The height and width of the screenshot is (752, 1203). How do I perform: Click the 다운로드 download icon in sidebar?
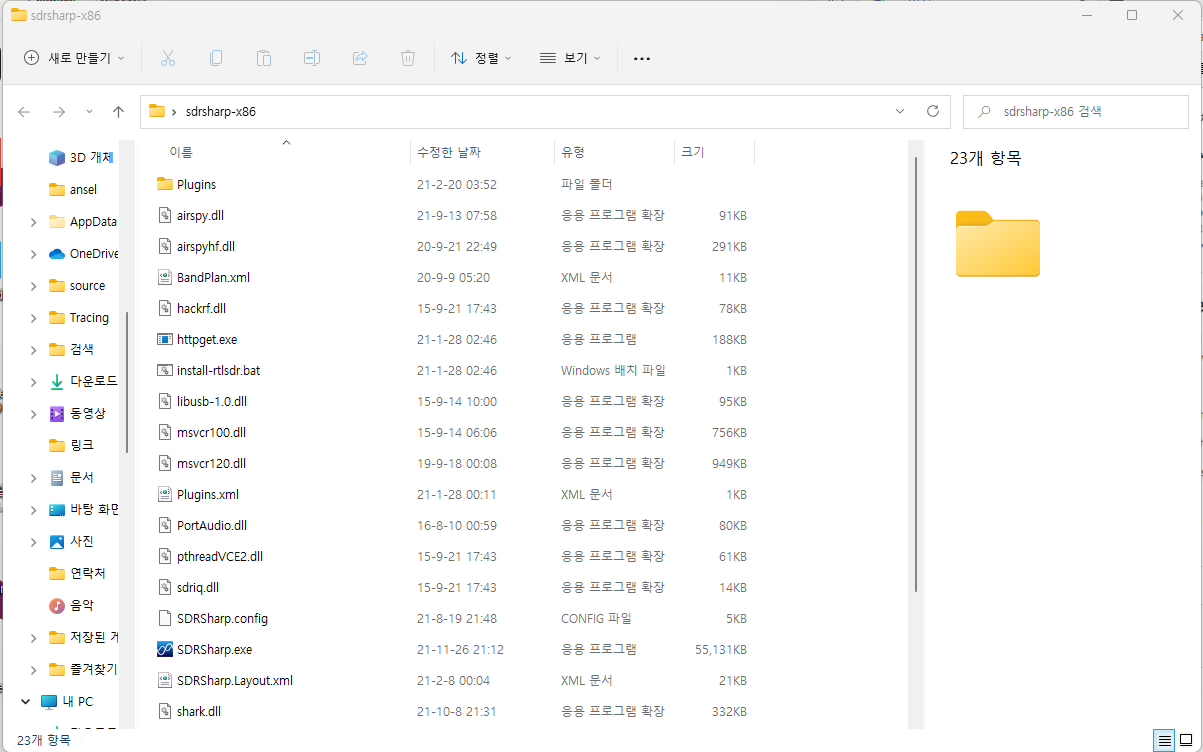(x=57, y=381)
